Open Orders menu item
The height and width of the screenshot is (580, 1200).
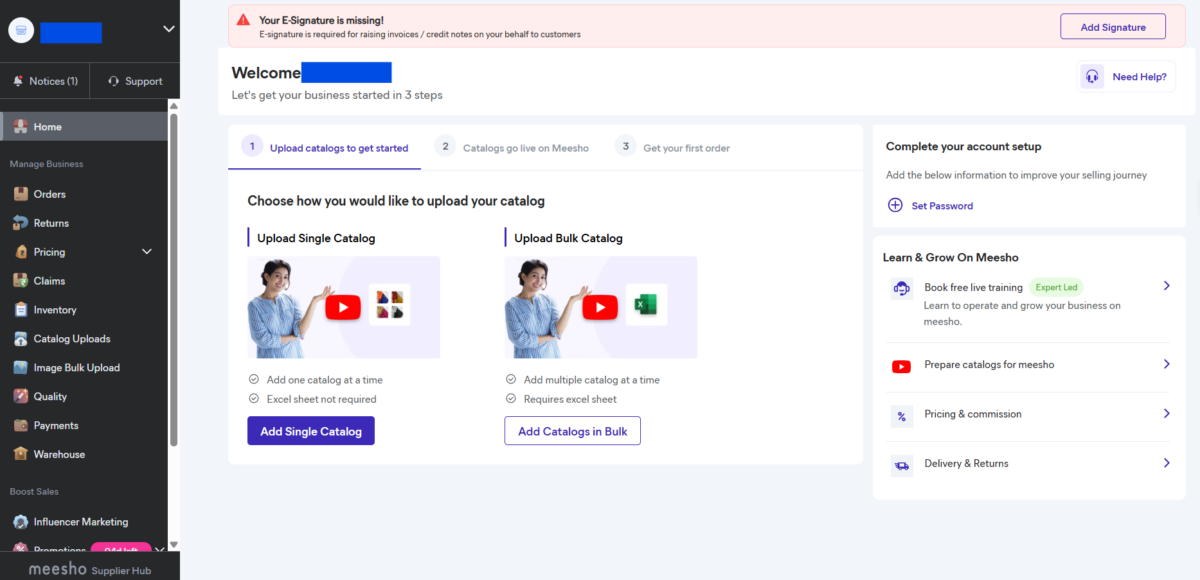point(84,194)
